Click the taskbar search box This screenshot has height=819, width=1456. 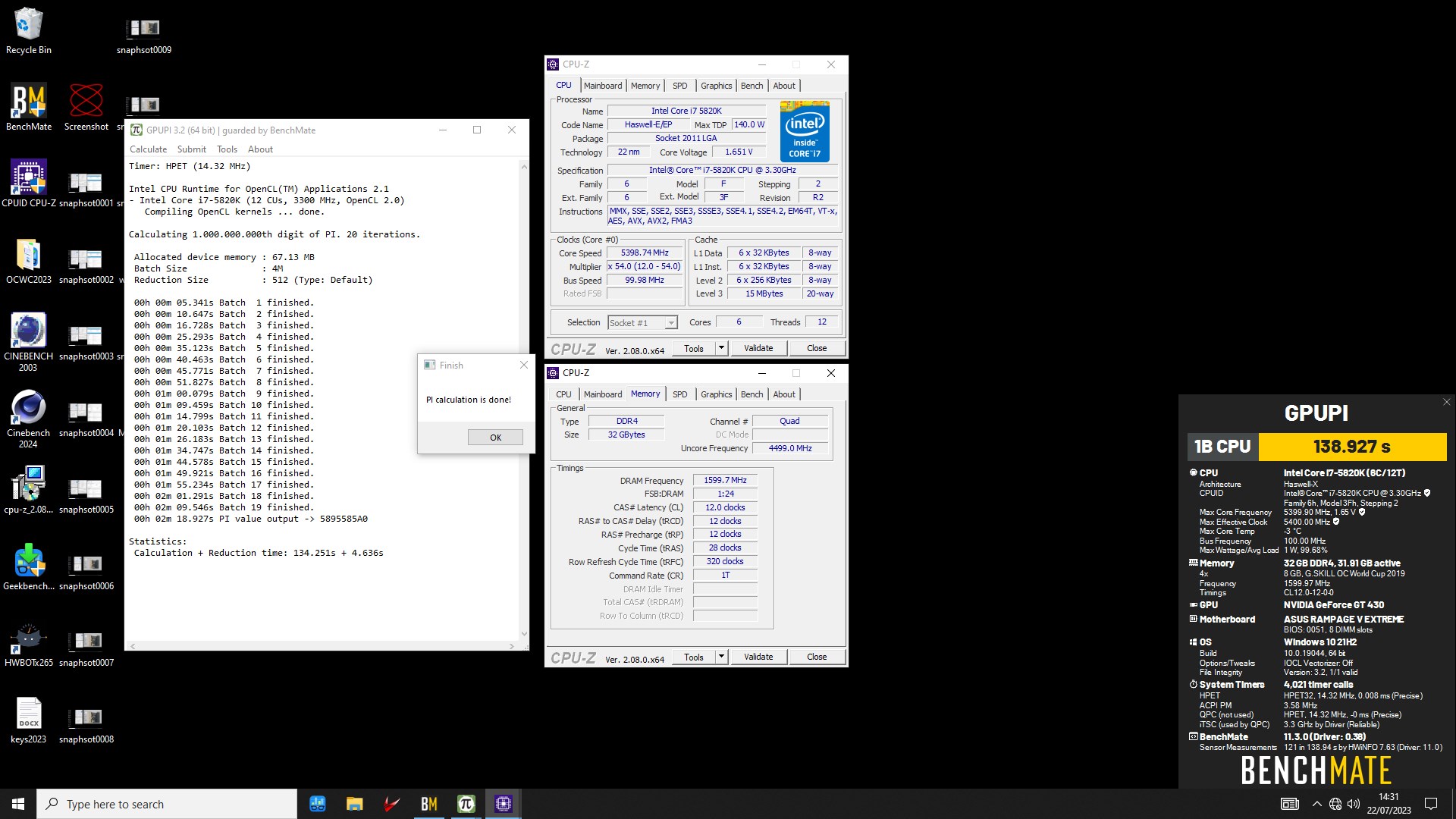point(167,804)
